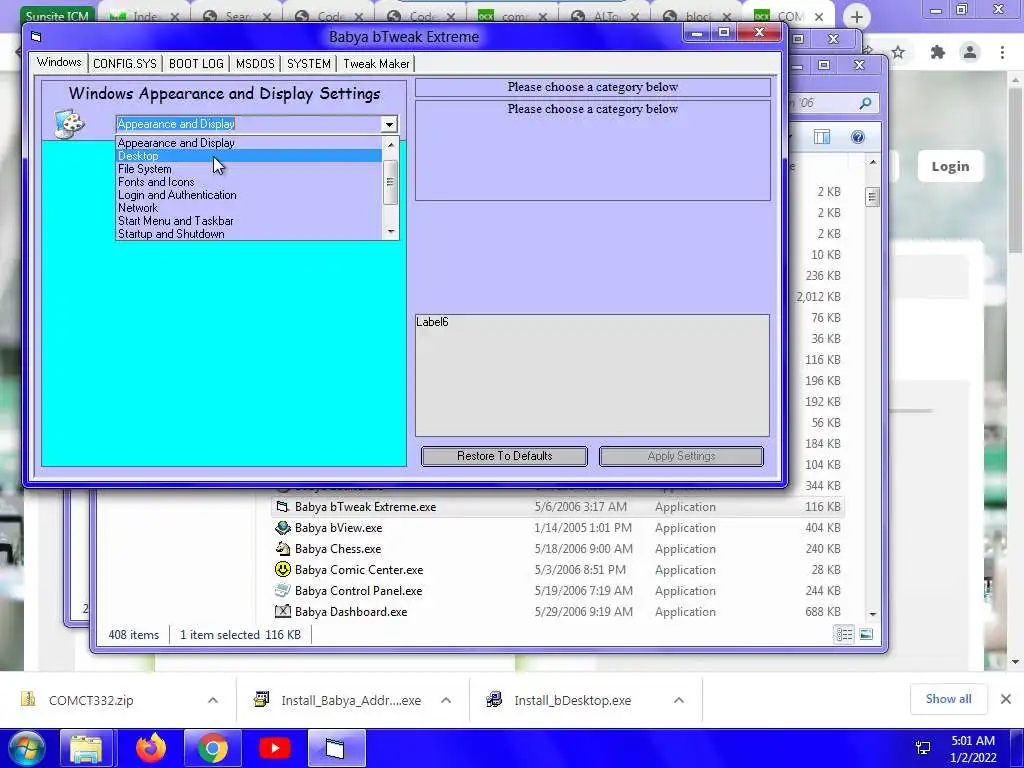
Task: Select Start Menu and Taskbar option
Action: [249, 221]
